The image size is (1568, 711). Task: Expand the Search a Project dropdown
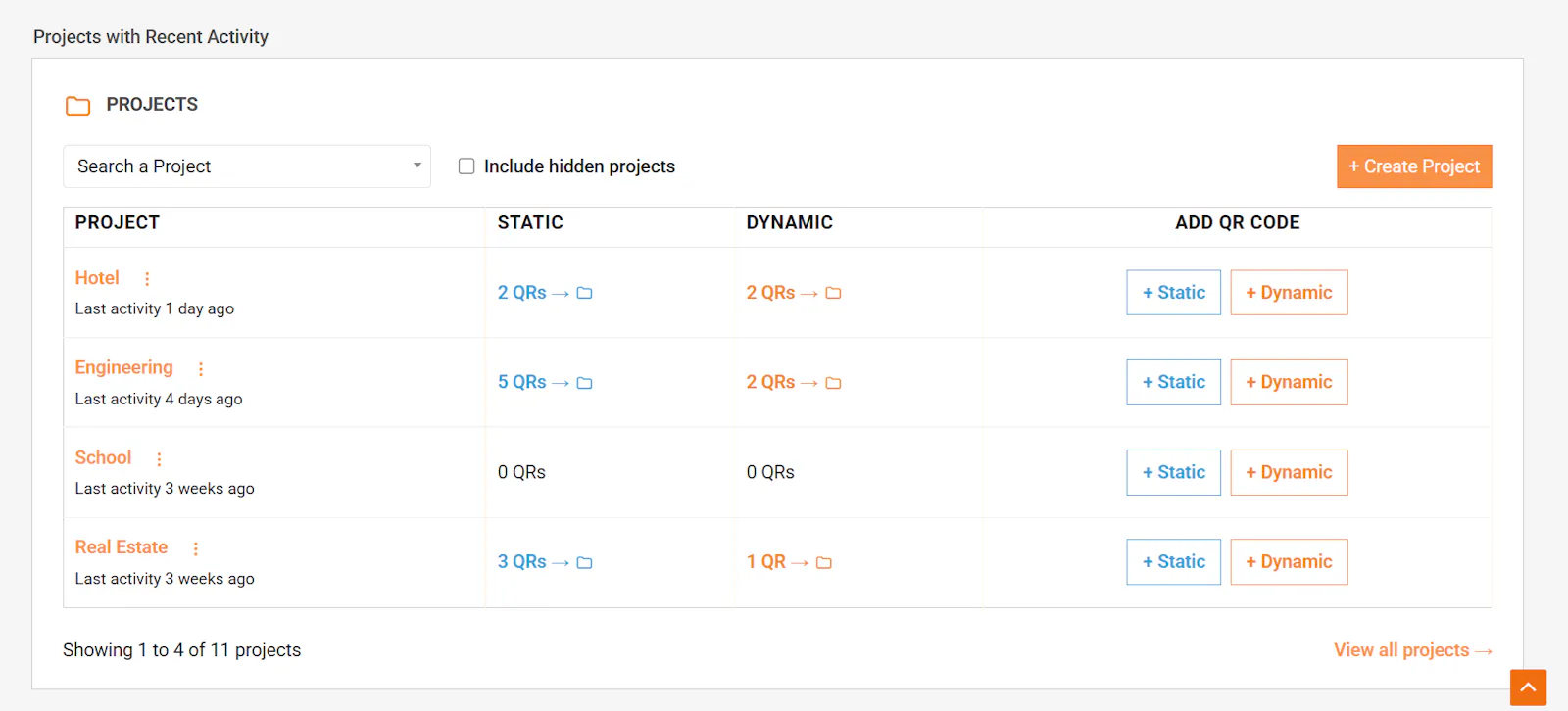pyautogui.click(x=247, y=166)
